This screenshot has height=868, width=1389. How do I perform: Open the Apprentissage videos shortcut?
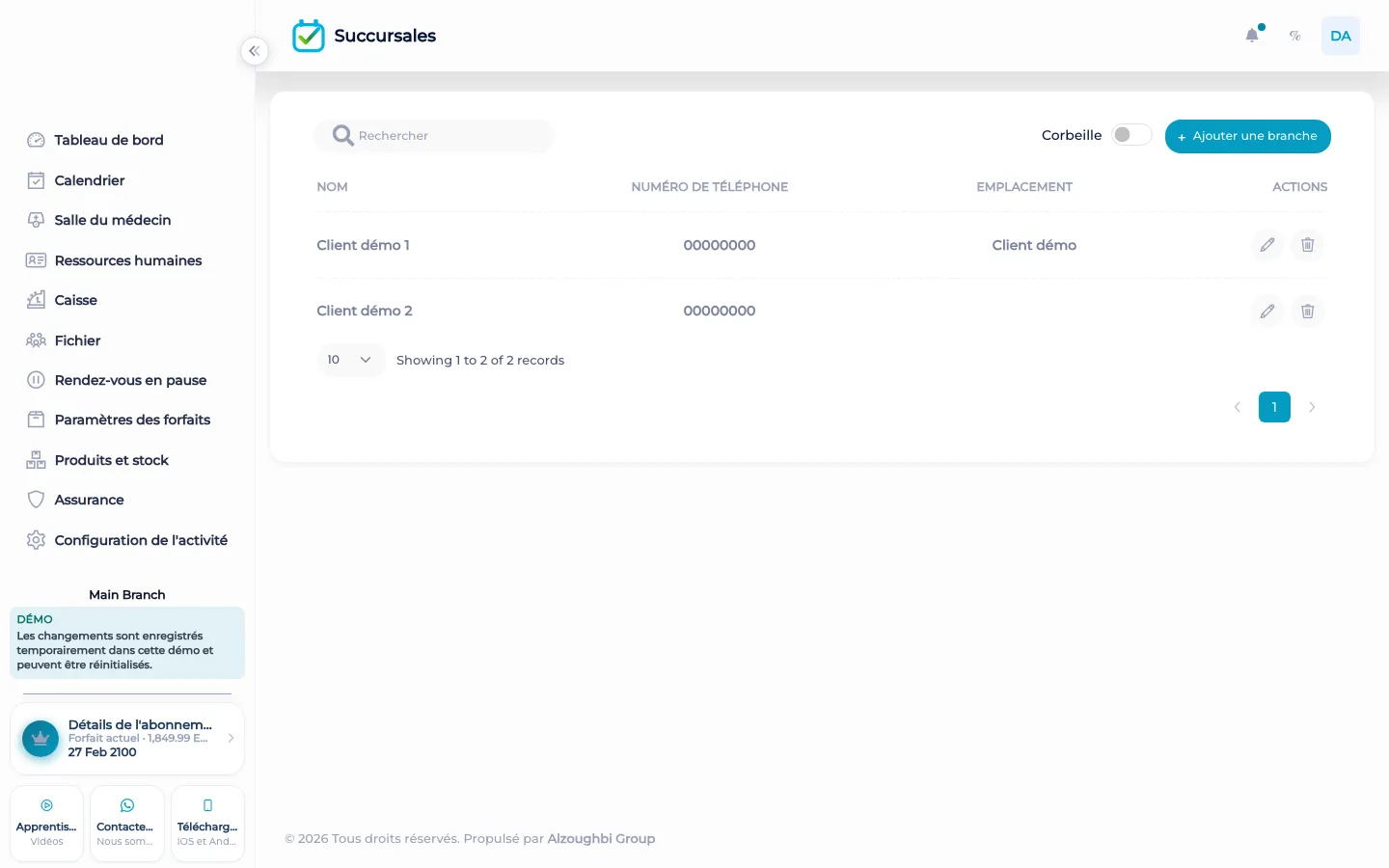point(46,824)
